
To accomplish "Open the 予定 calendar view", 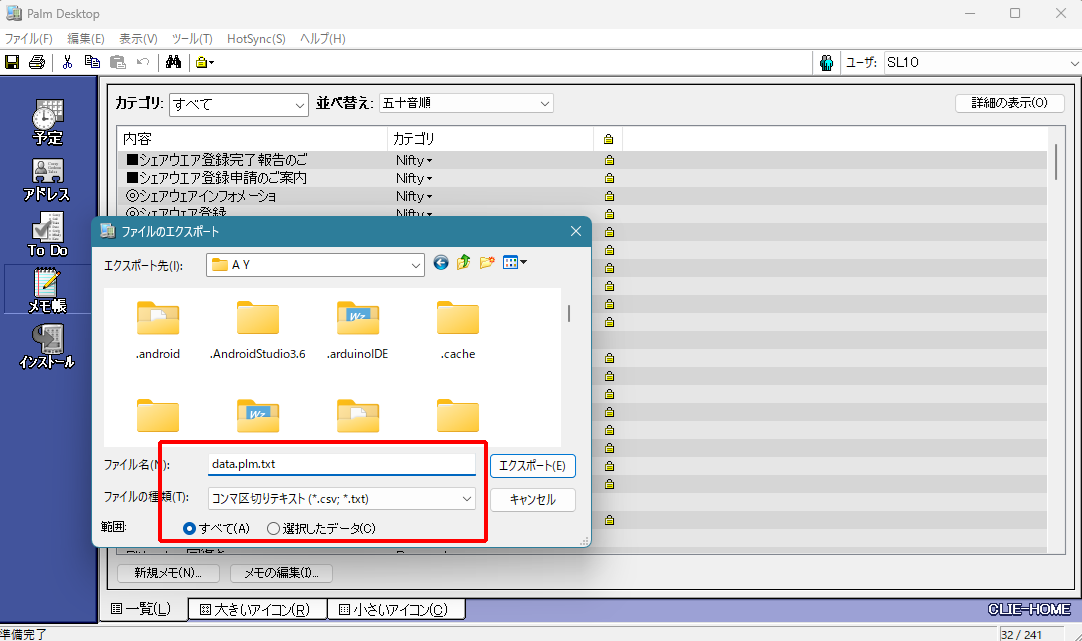I will (x=48, y=121).
